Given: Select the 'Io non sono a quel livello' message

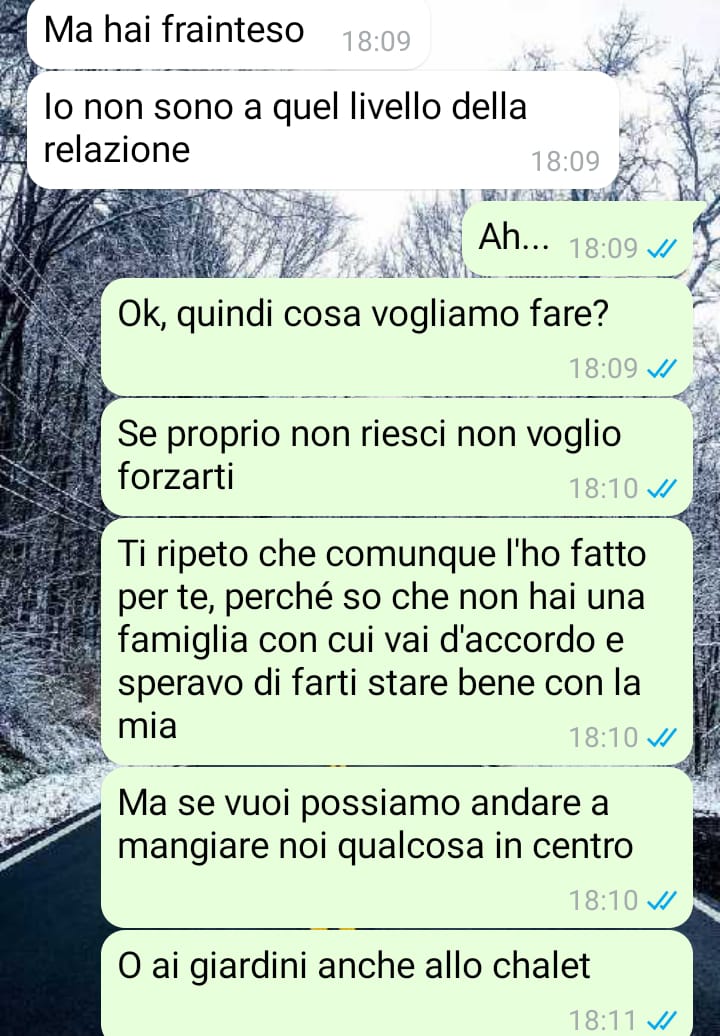Looking at the screenshot, I should click(323, 130).
